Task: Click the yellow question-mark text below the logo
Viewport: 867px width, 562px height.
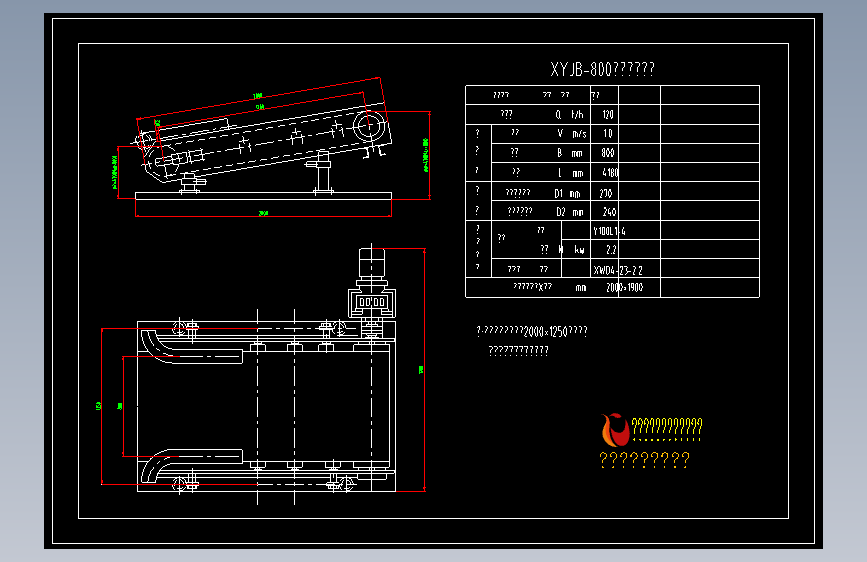Action: click(644, 460)
